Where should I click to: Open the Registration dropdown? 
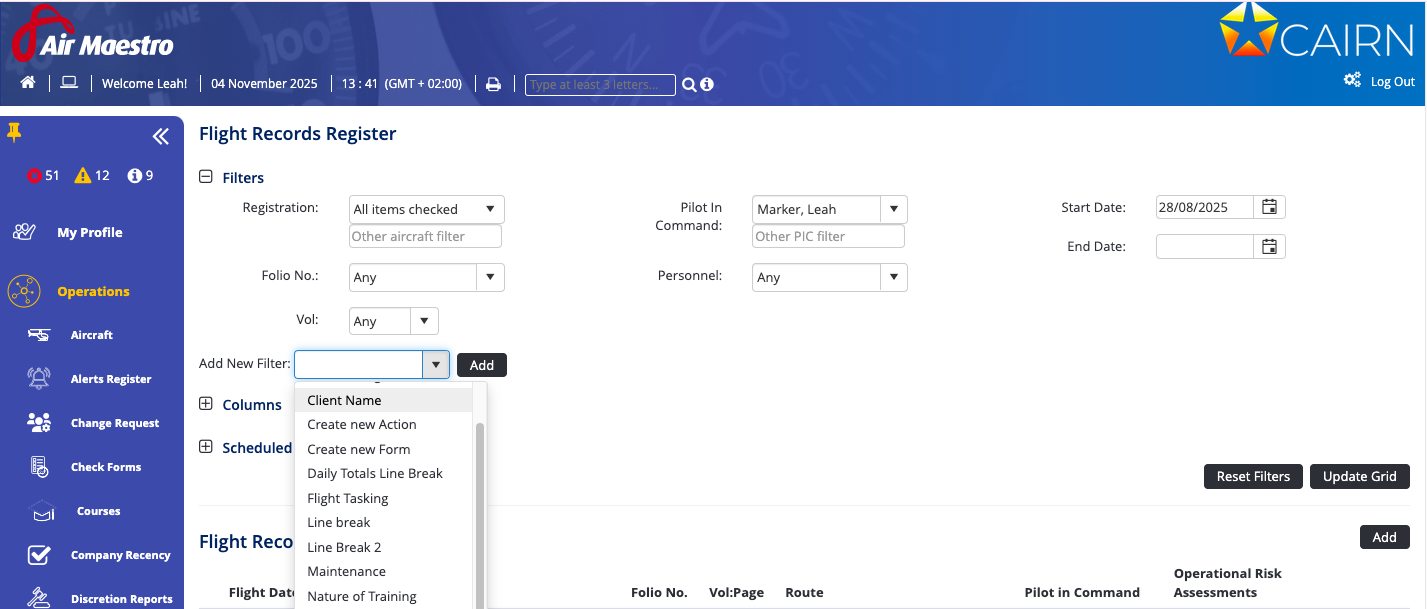[489, 209]
